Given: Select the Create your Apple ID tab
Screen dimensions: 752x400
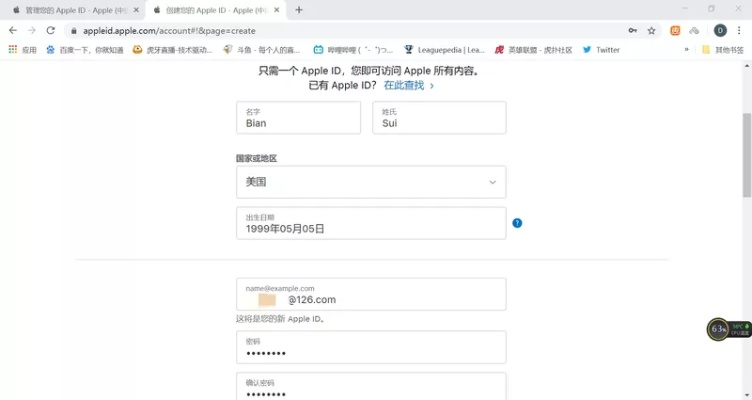Looking at the screenshot, I should tap(215, 10).
